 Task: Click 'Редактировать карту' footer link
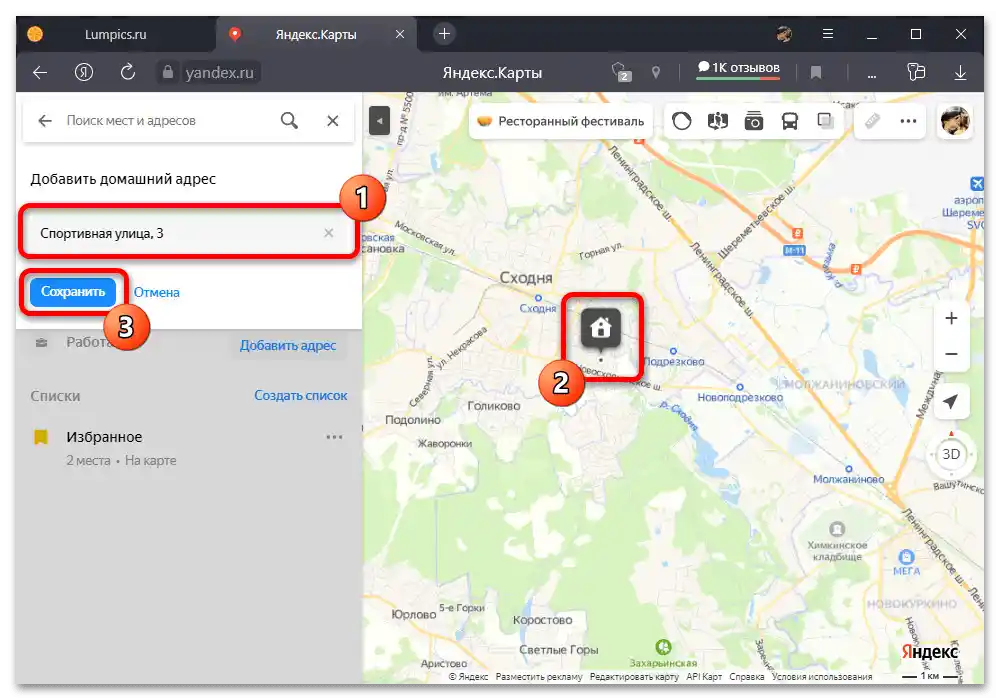[634, 676]
